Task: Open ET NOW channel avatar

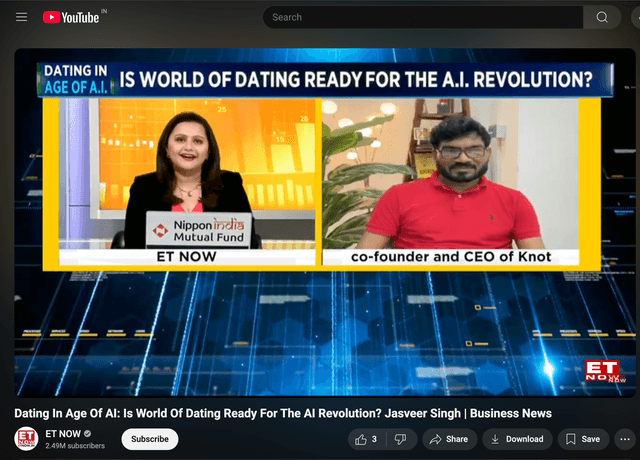Action: click(x=26, y=439)
